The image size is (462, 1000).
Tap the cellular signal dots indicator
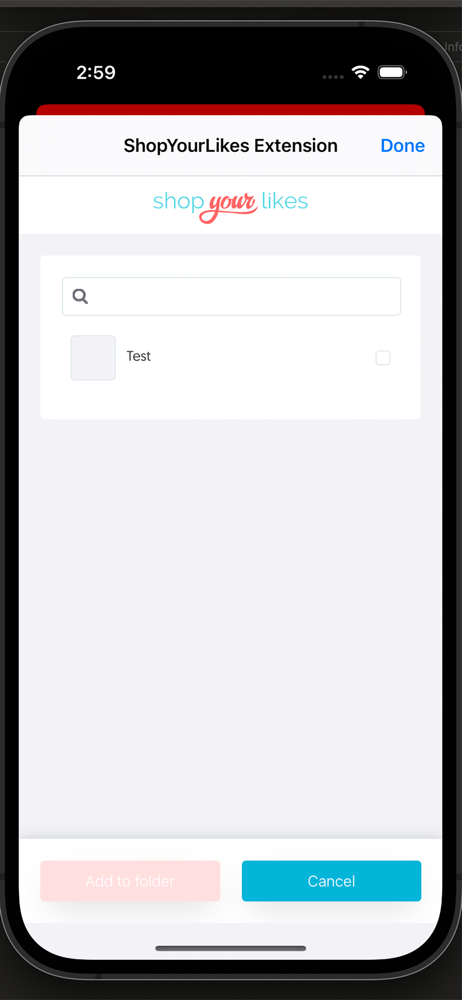coord(332,77)
